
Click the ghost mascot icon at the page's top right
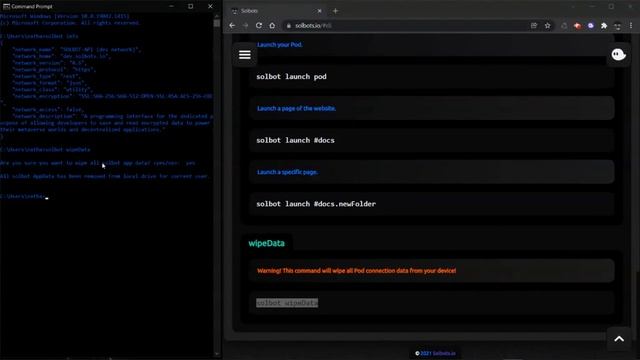point(618,54)
